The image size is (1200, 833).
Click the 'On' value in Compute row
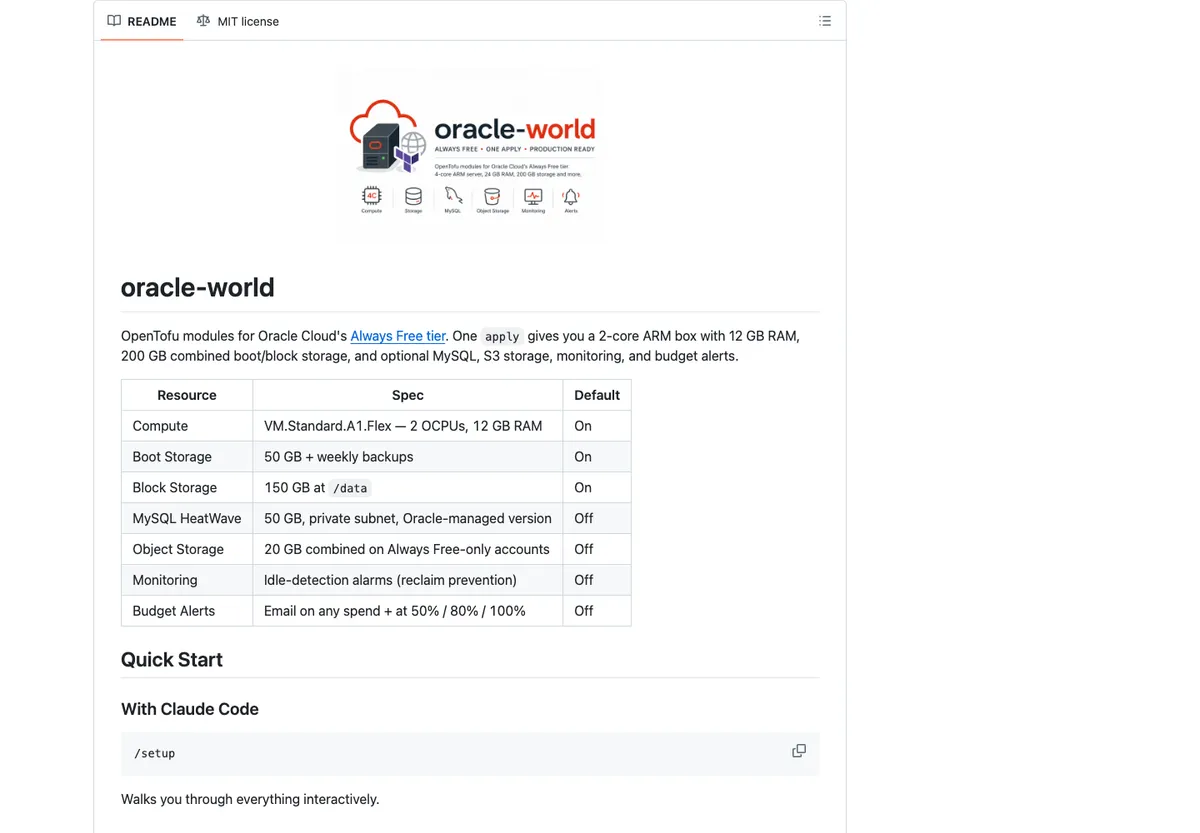click(583, 426)
